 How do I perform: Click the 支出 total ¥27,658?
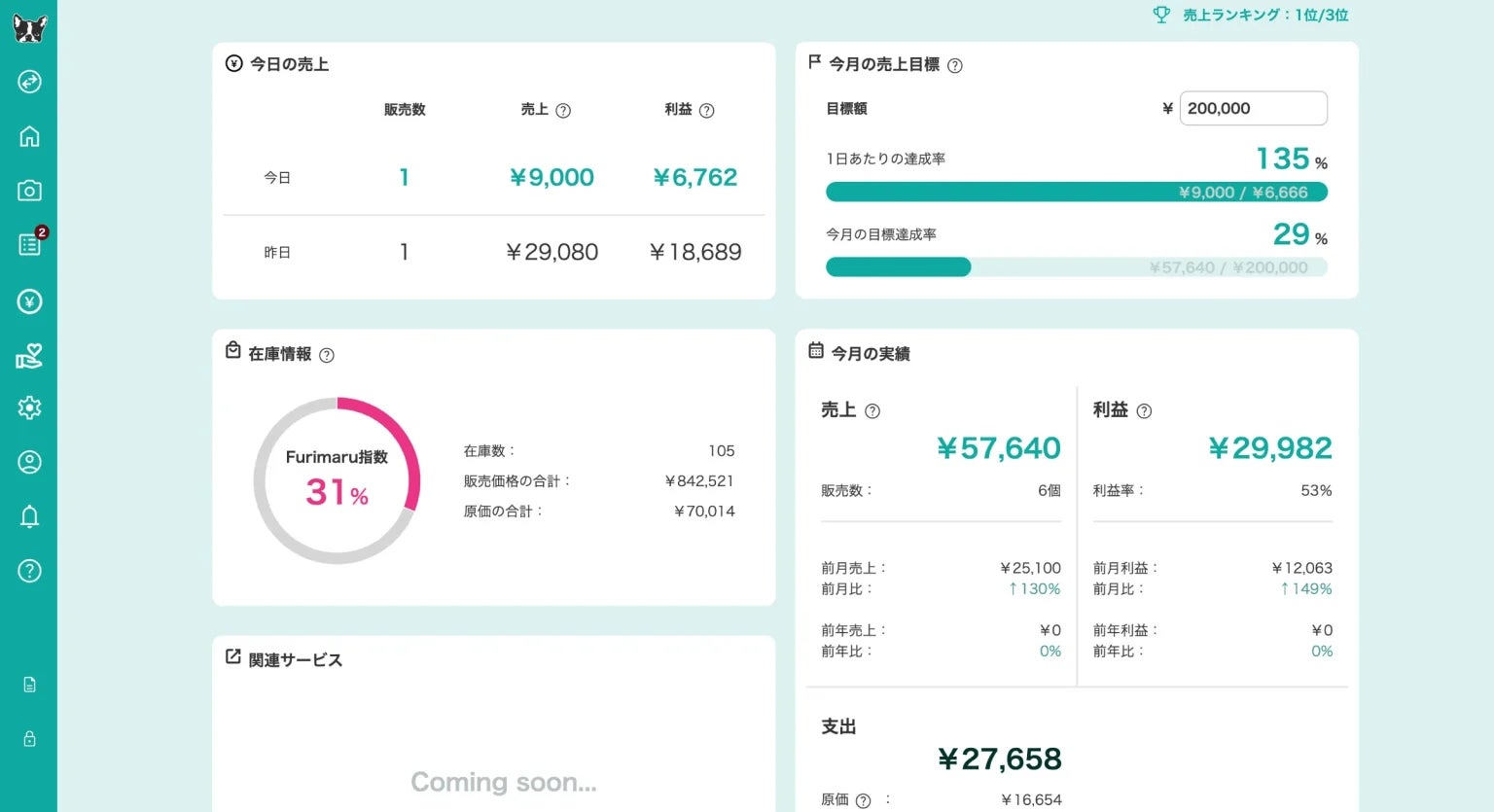[x=1000, y=759]
